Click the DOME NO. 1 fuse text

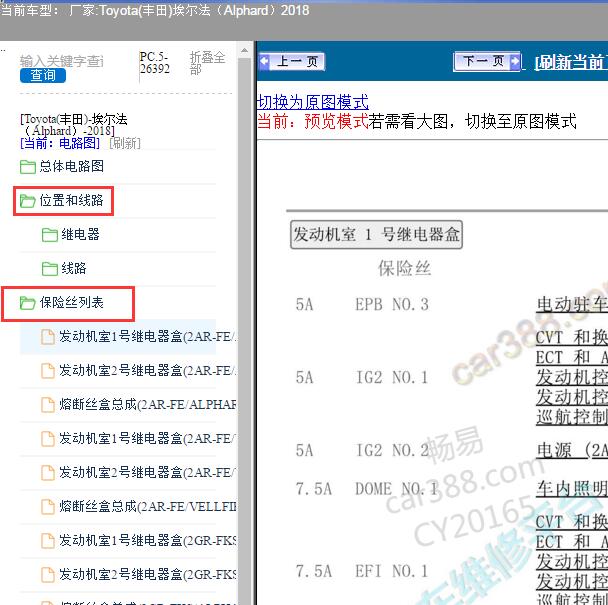click(396, 489)
